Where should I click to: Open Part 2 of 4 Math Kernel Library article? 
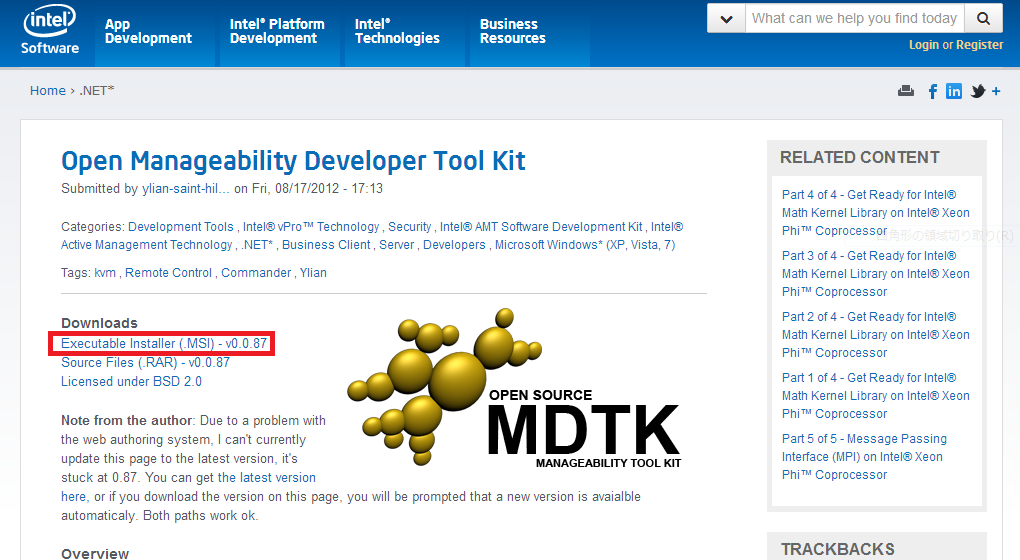pos(876,335)
